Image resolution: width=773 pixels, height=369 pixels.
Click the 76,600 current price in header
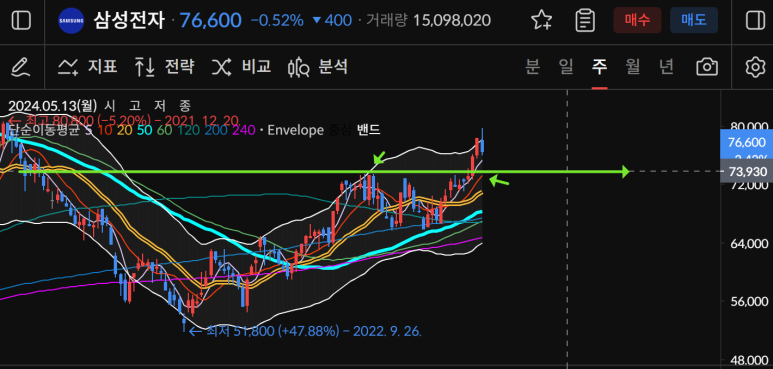[211, 21]
